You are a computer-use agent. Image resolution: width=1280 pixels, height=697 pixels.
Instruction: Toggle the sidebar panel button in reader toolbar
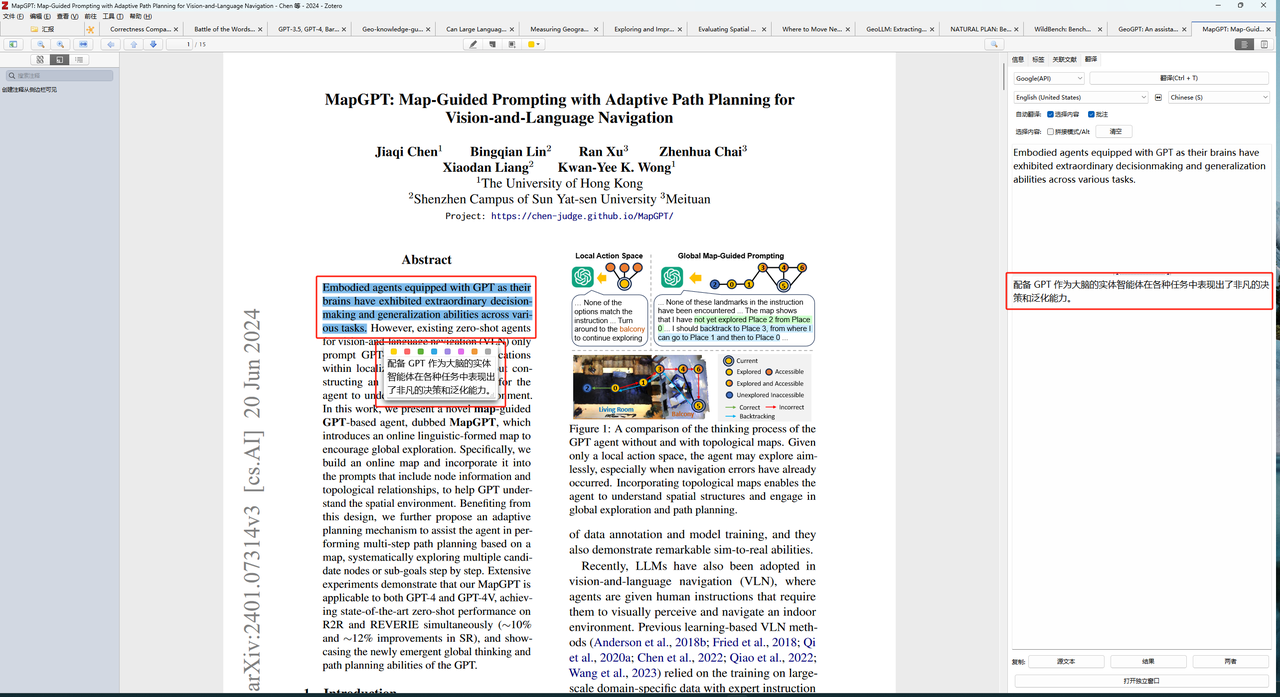coord(14,44)
